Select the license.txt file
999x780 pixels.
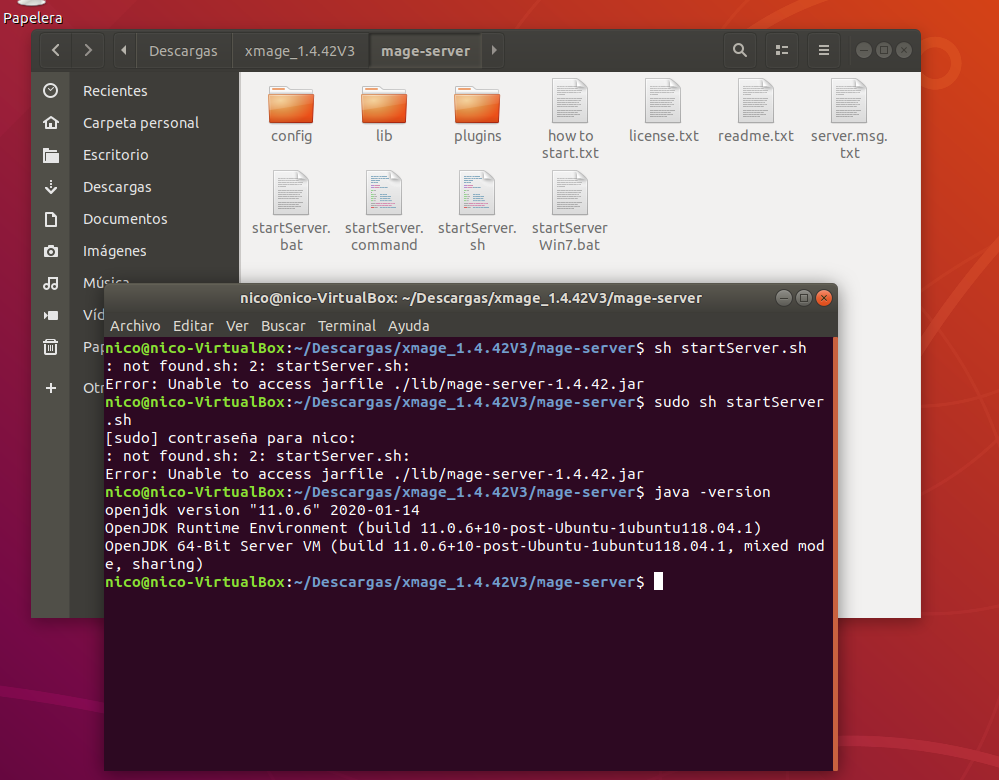pos(663,112)
